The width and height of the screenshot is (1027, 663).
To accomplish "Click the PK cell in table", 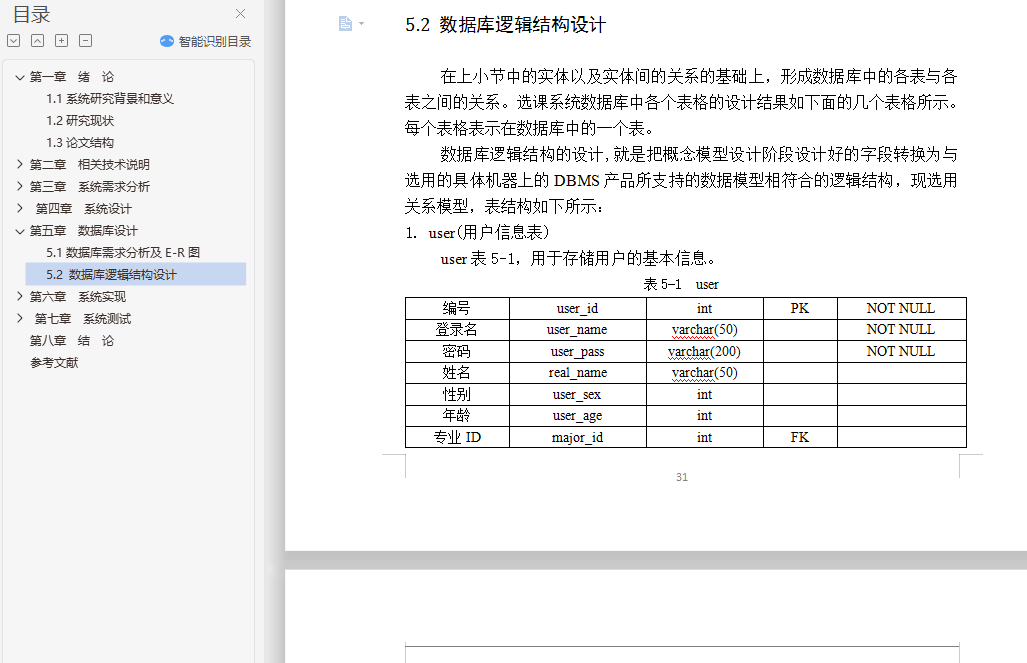I will [800, 308].
